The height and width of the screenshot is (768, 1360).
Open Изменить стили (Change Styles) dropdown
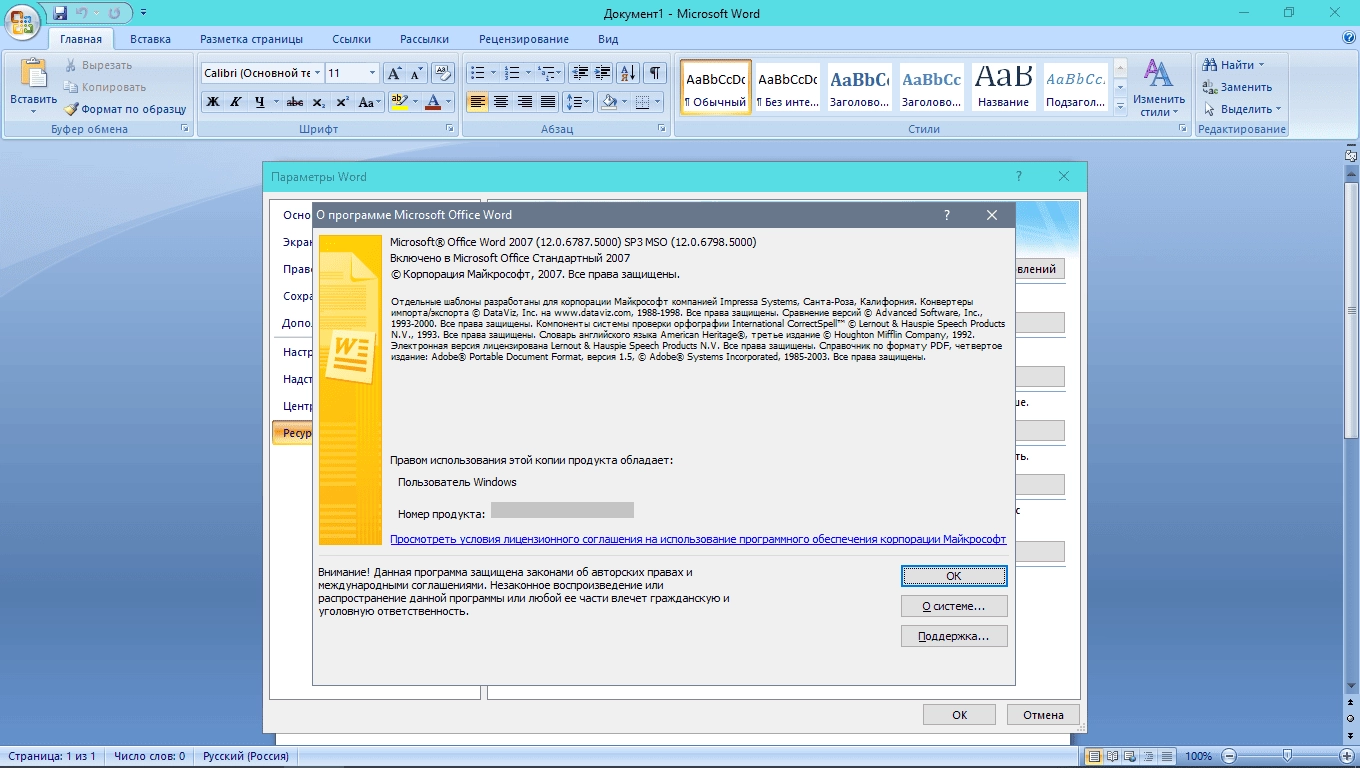[x=1158, y=87]
